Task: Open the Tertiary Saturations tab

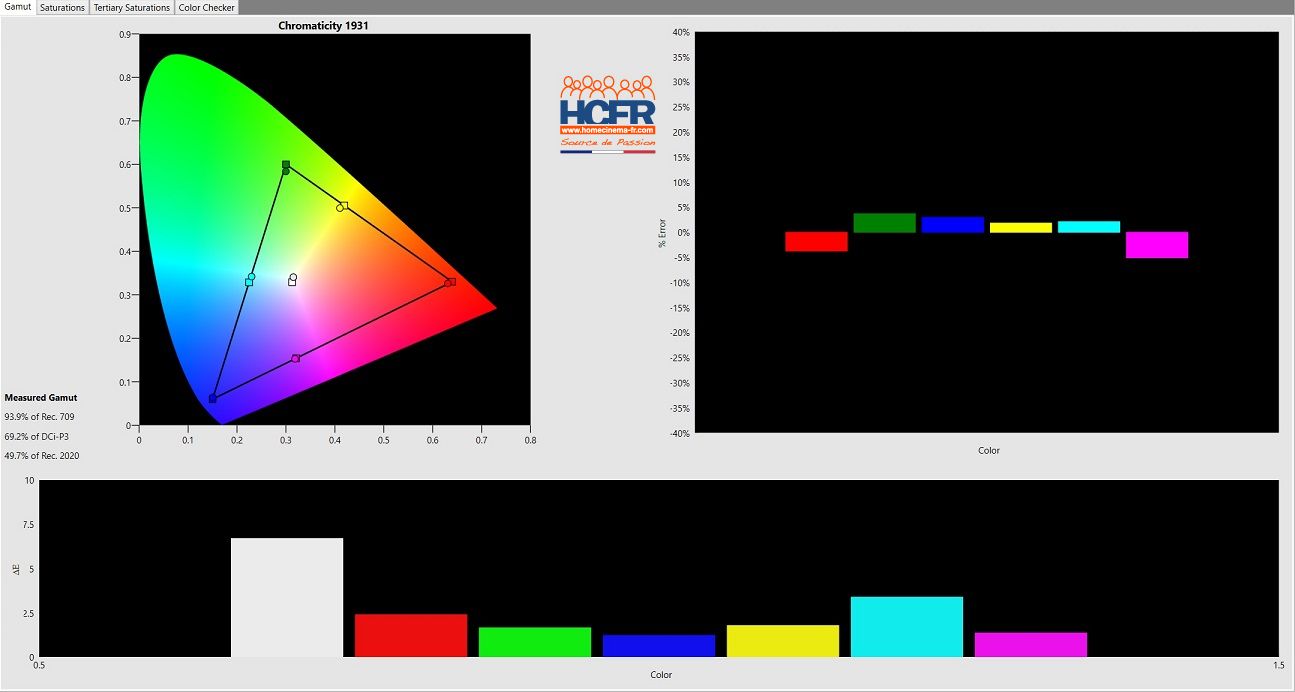Action: pos(131,8)
